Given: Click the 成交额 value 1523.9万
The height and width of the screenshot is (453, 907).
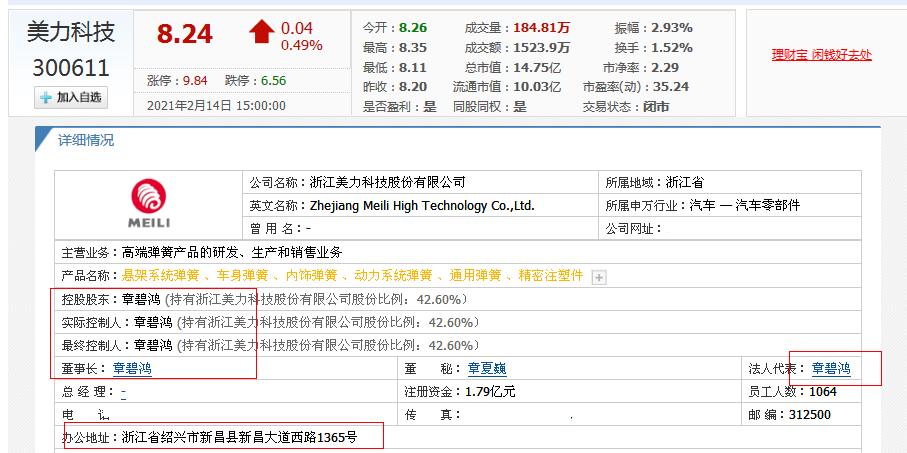Looking at the screenshot, I should click(x=541, y=47).
